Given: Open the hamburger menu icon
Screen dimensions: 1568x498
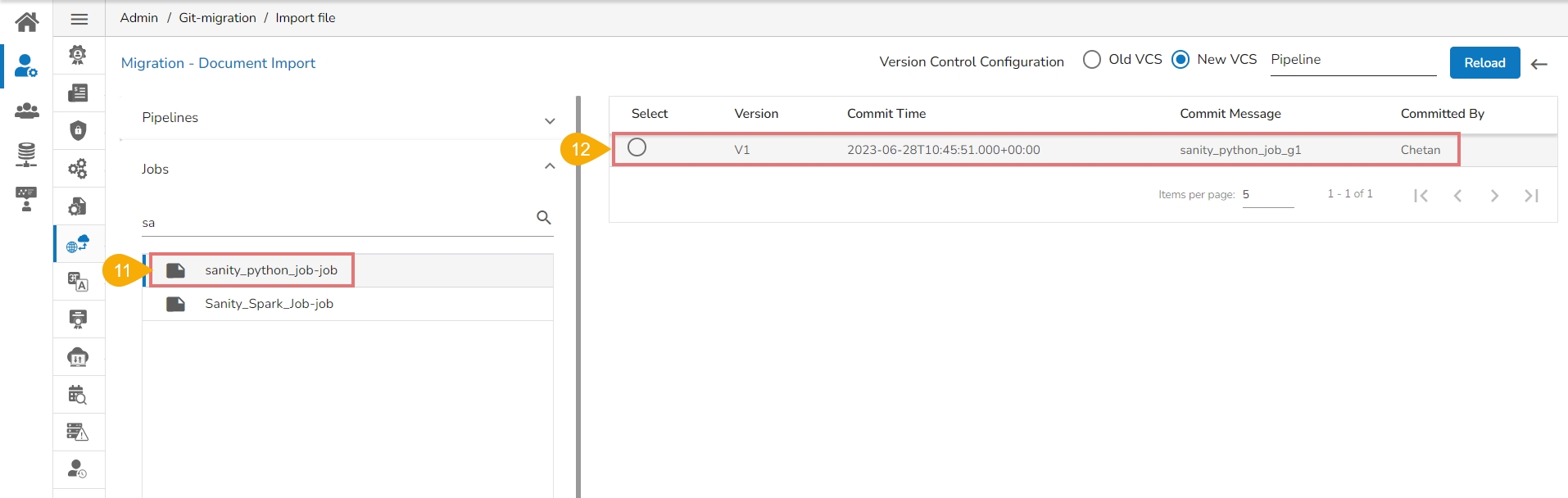Looking at the screenshot, I should pos(79,19).
